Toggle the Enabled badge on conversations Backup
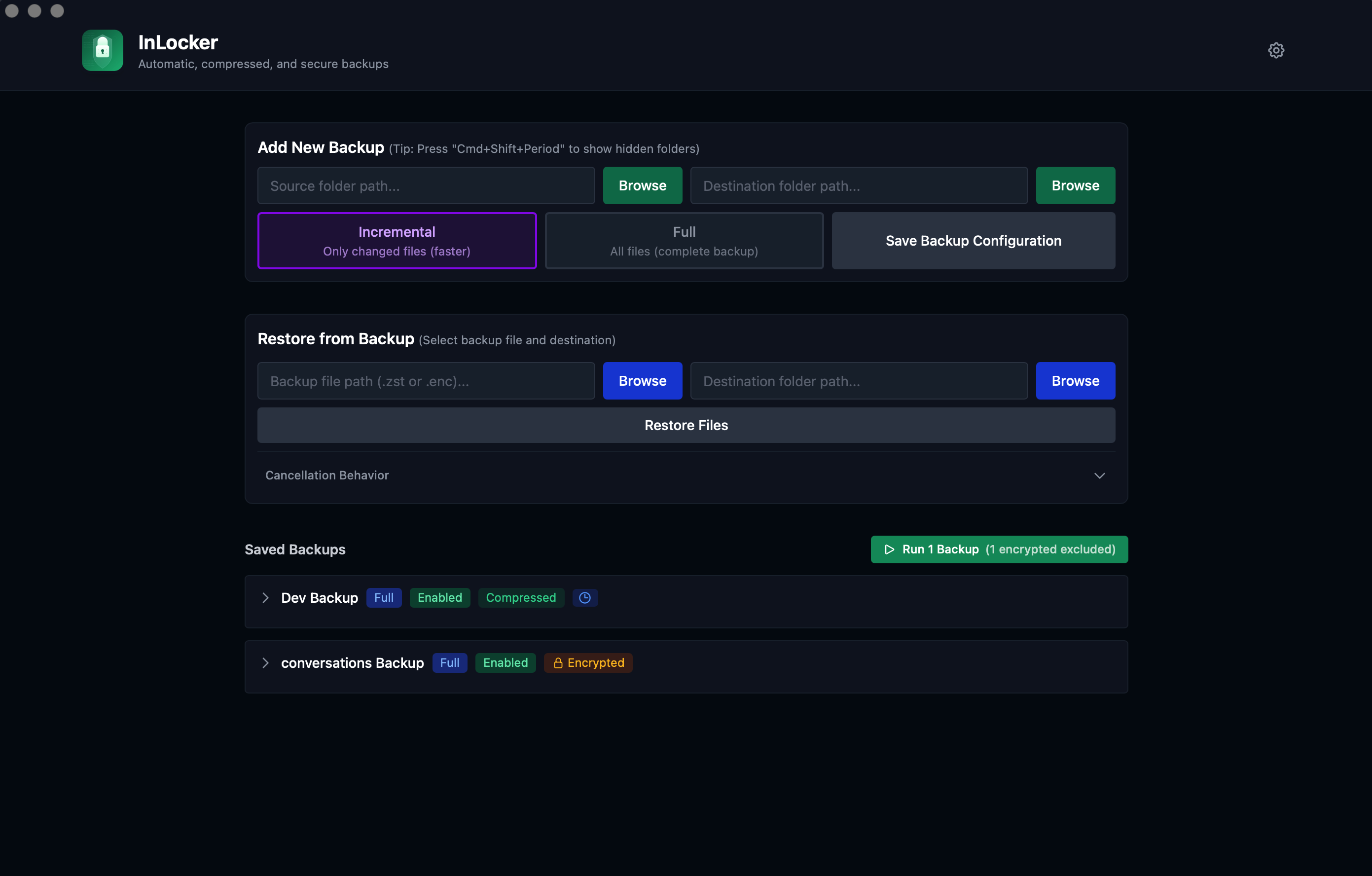This screenshot has width=1372, height=876. (x=505, y=663)
